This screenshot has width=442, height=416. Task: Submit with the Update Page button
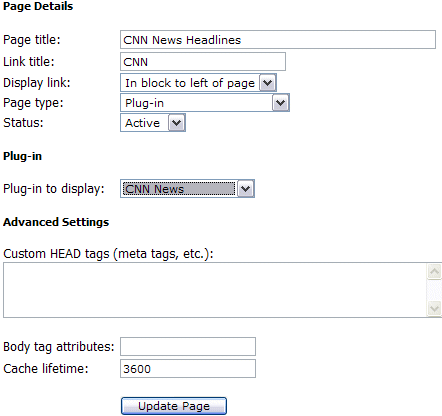[x=174, y=406]
